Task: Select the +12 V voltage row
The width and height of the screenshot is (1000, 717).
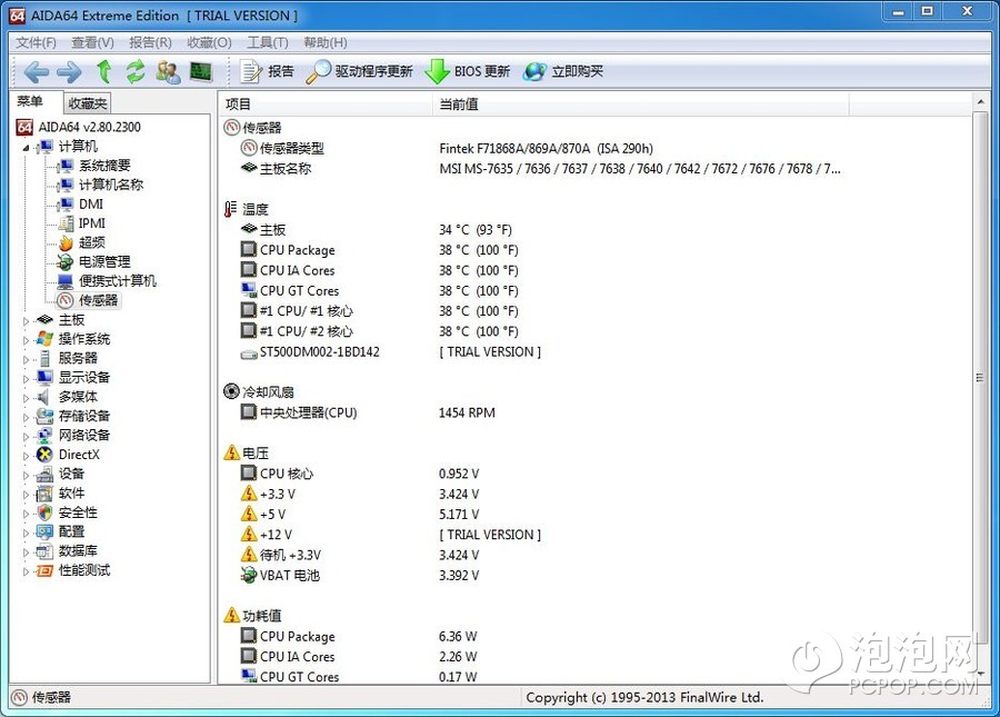Action: pyautogui.click(x=390, y=535)
